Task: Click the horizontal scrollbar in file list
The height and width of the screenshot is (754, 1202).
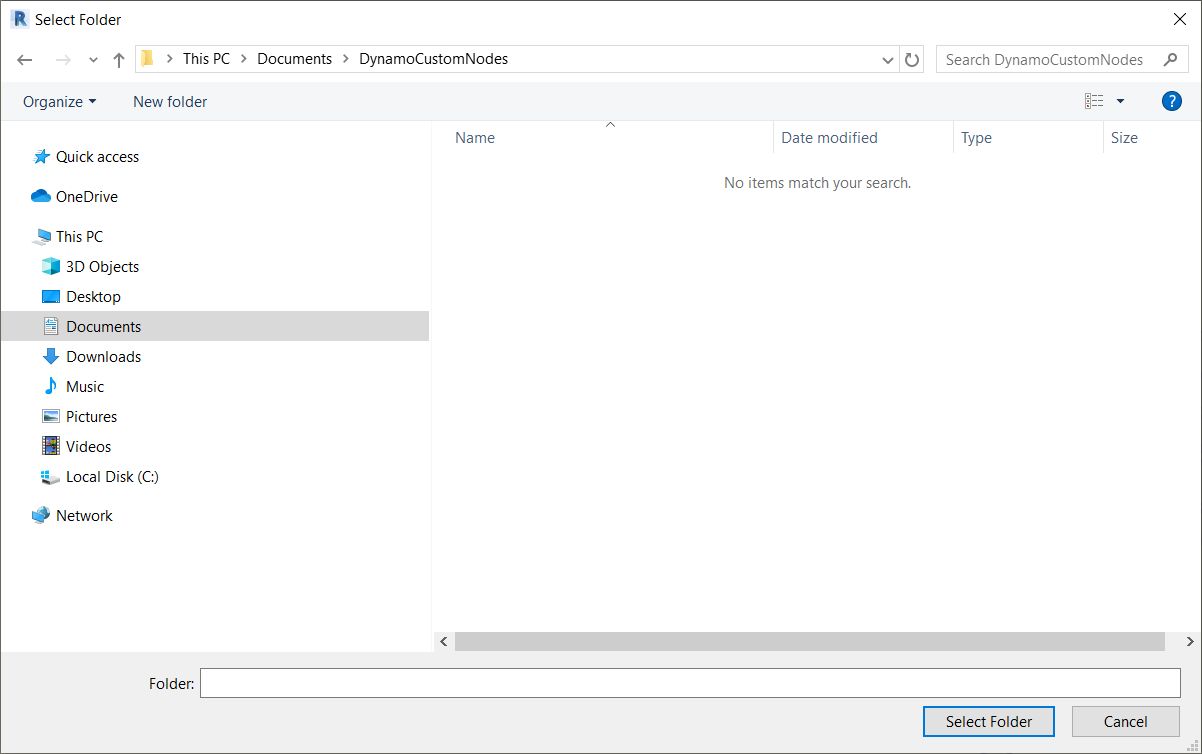Action: pyautogui.click(x=809, y=641)
